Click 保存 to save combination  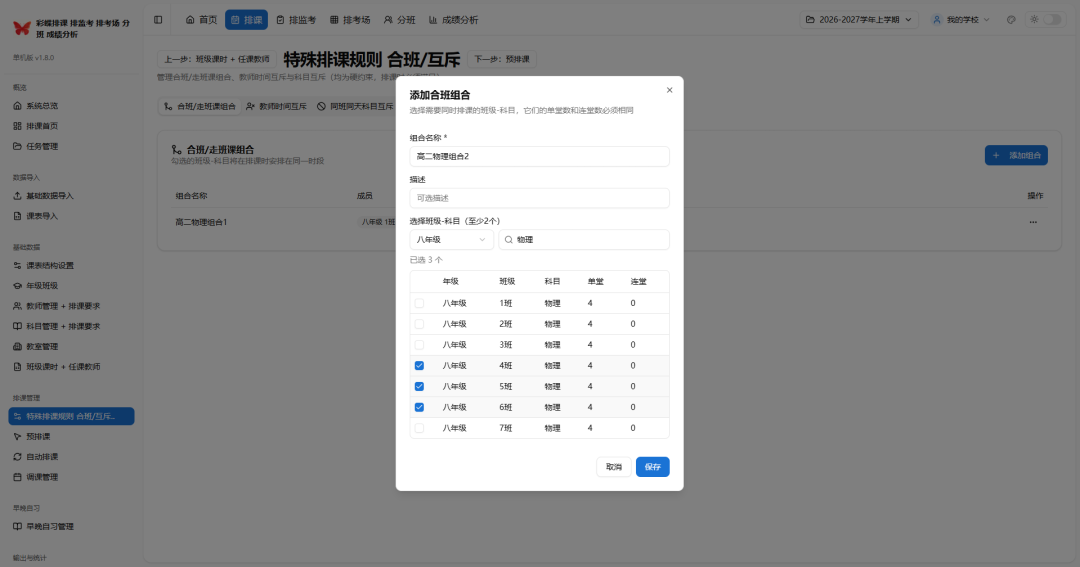click(x=652, y=467)
